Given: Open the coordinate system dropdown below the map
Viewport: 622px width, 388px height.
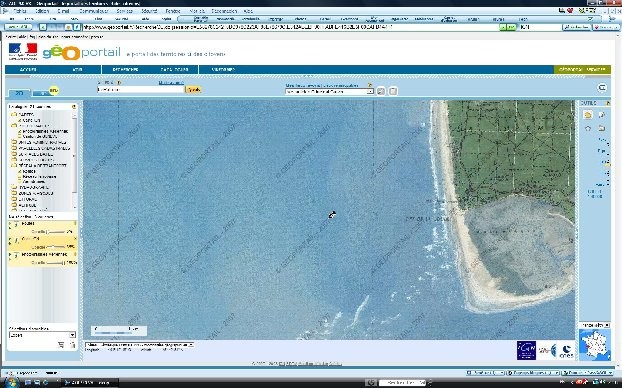Looking at the screenshot, I should click(139, 345).
